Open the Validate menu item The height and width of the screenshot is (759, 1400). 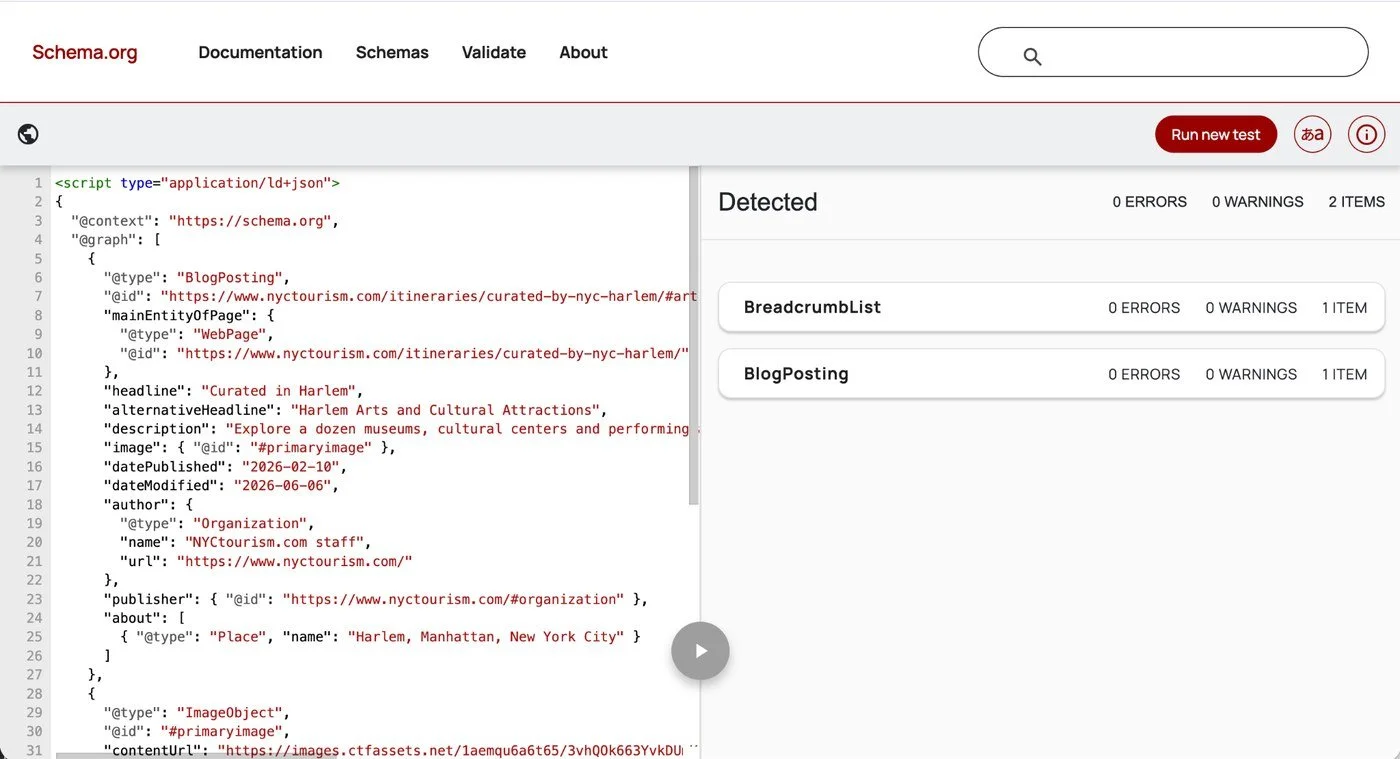pyautogui.click(x=494, y=53)
